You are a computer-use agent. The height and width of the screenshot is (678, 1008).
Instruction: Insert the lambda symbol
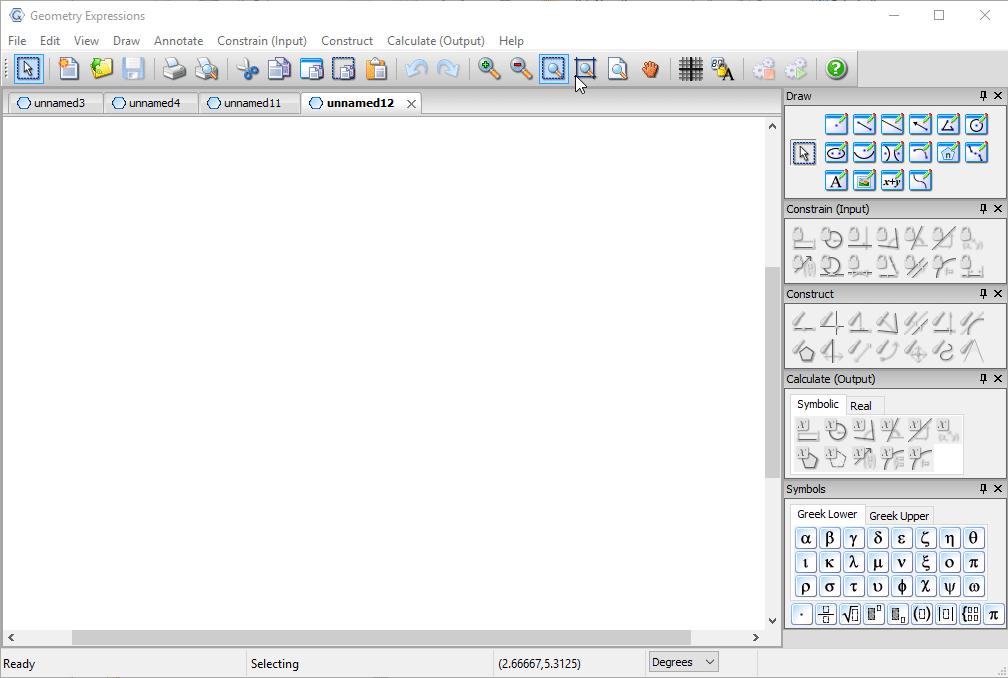(853, 562)
